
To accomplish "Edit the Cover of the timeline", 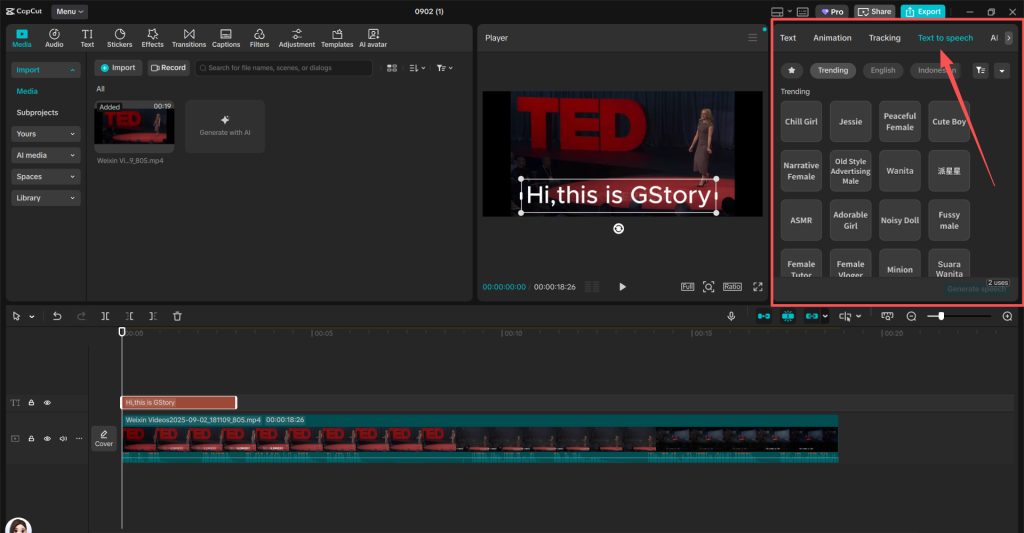I will point(104,438).
